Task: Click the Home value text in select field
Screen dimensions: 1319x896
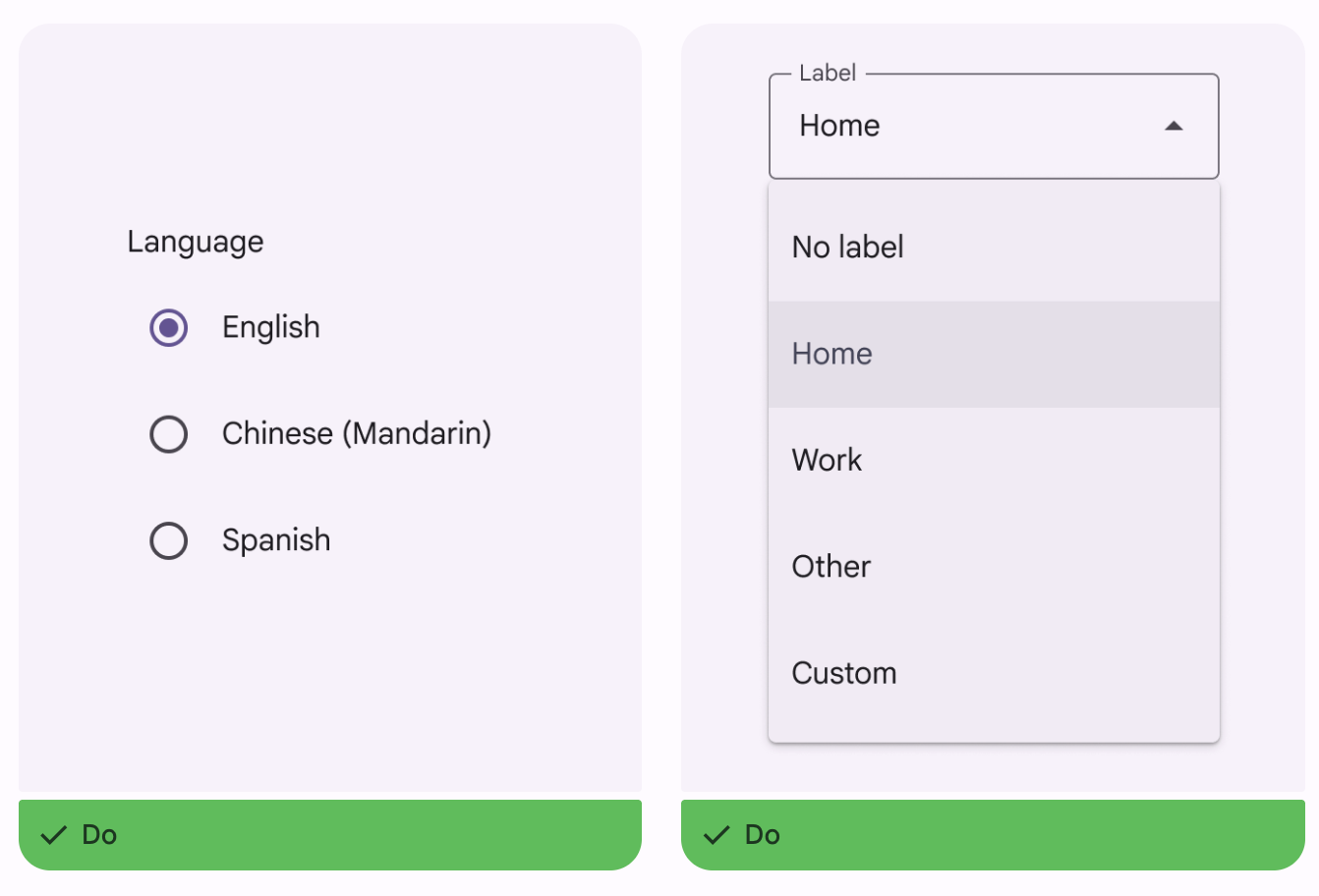Action: [x=839, y=126]
